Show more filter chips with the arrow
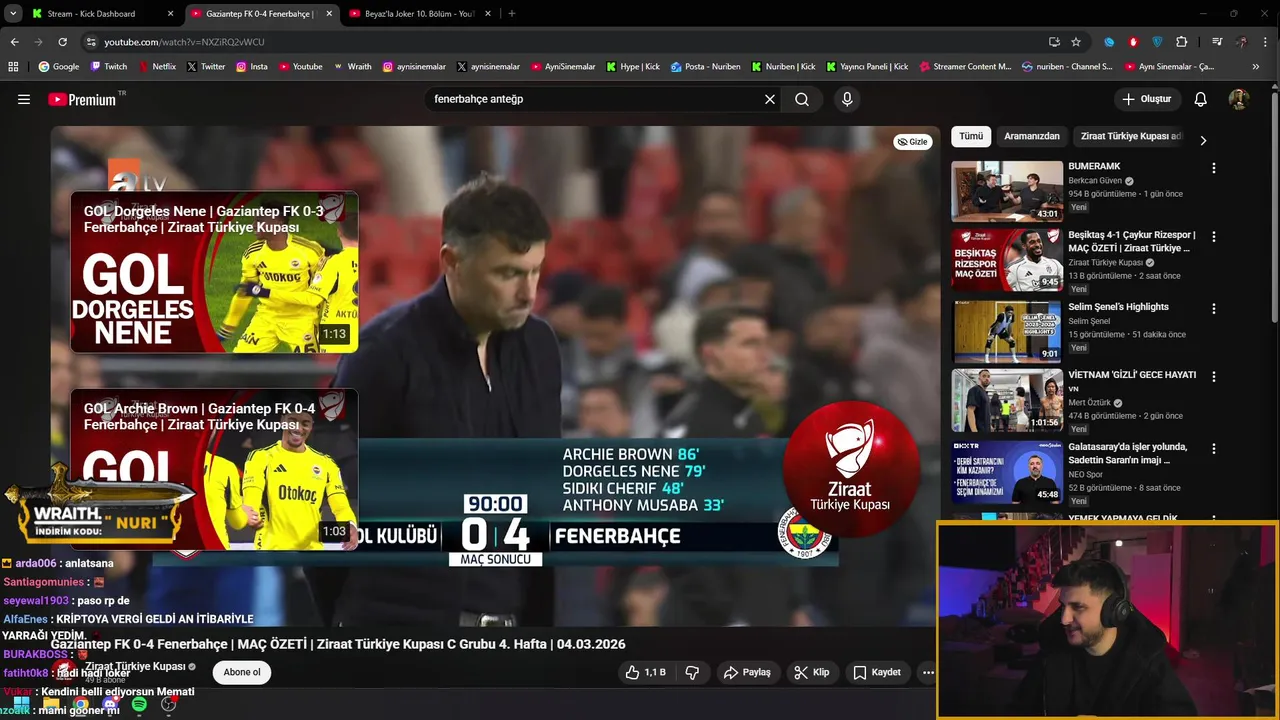1280x720 pixels. pos(1203,141)
